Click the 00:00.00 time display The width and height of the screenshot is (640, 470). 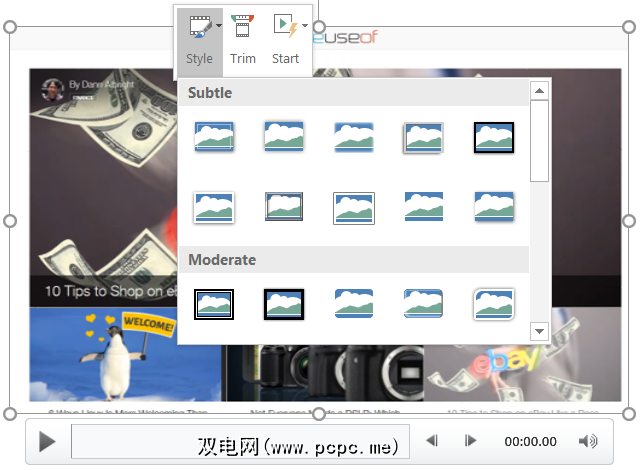pyautogui.click(x=530, y=441)
